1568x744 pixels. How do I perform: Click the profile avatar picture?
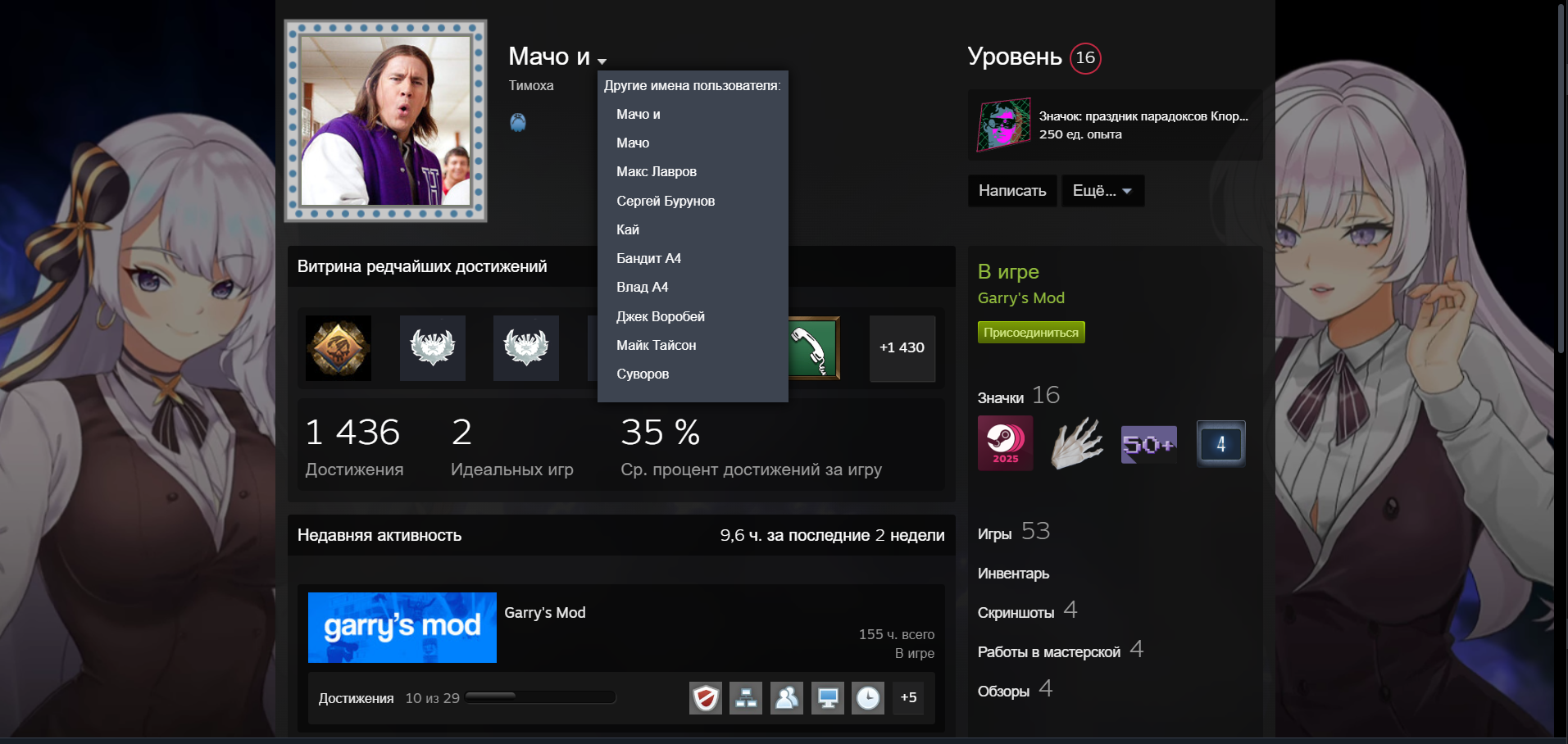point(385,120)
